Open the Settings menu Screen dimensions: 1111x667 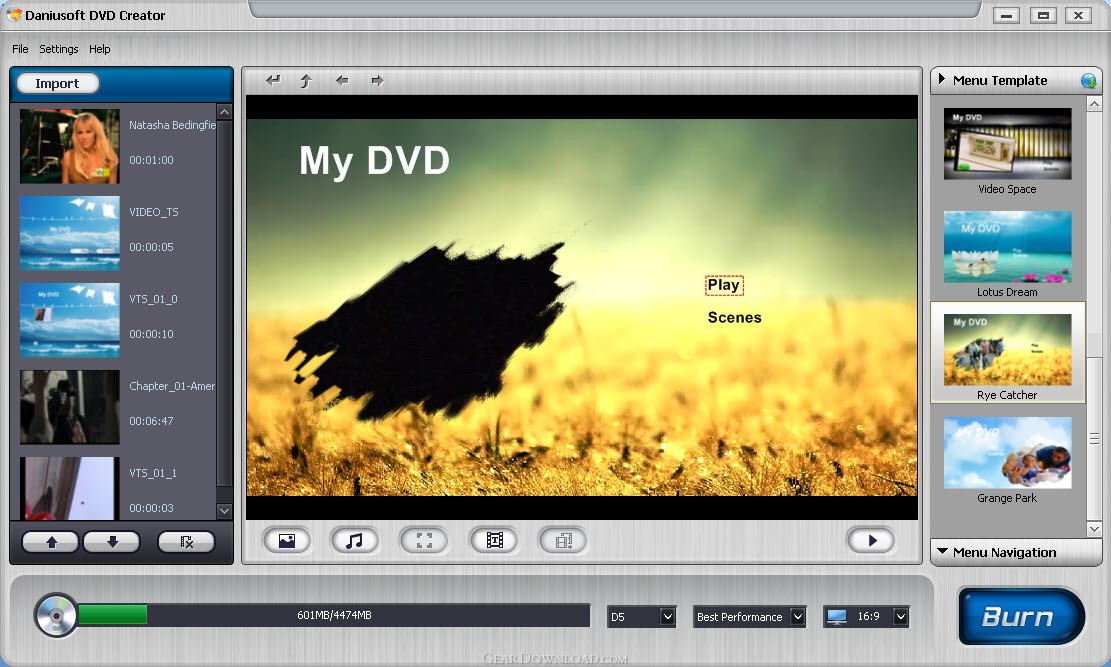pos(59,49)
